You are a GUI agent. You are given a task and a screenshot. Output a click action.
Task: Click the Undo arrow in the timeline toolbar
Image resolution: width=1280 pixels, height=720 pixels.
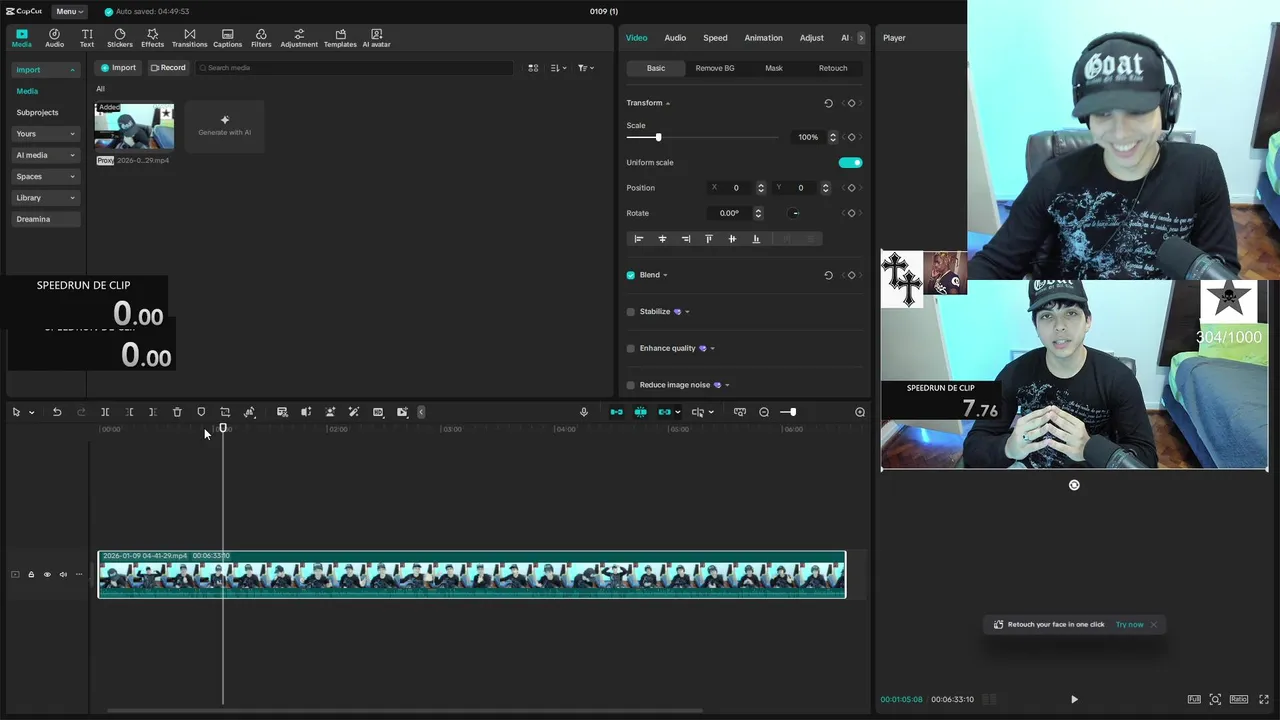(x=57, y=412)
